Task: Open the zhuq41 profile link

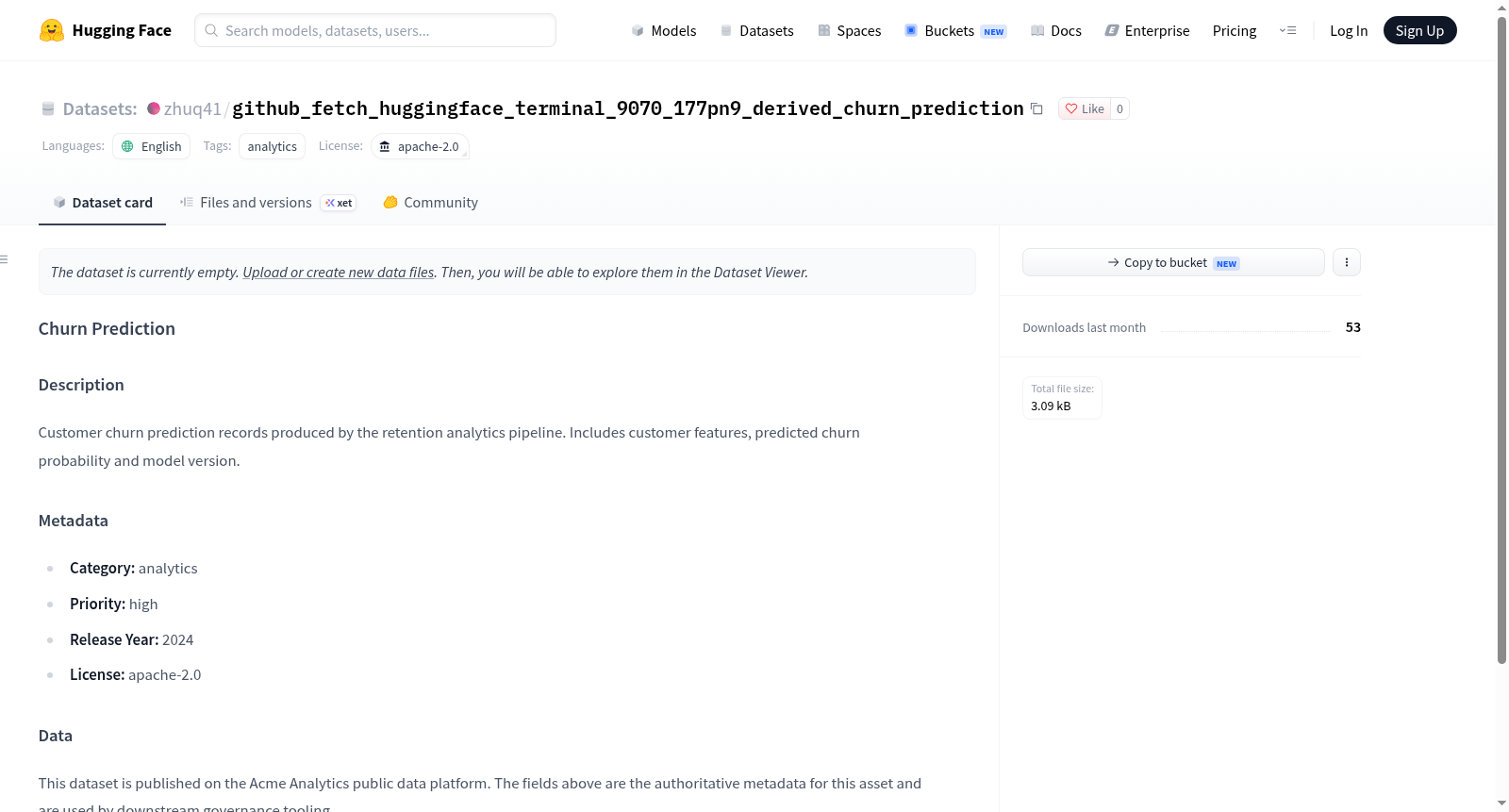Action: (x=192, y=108)
